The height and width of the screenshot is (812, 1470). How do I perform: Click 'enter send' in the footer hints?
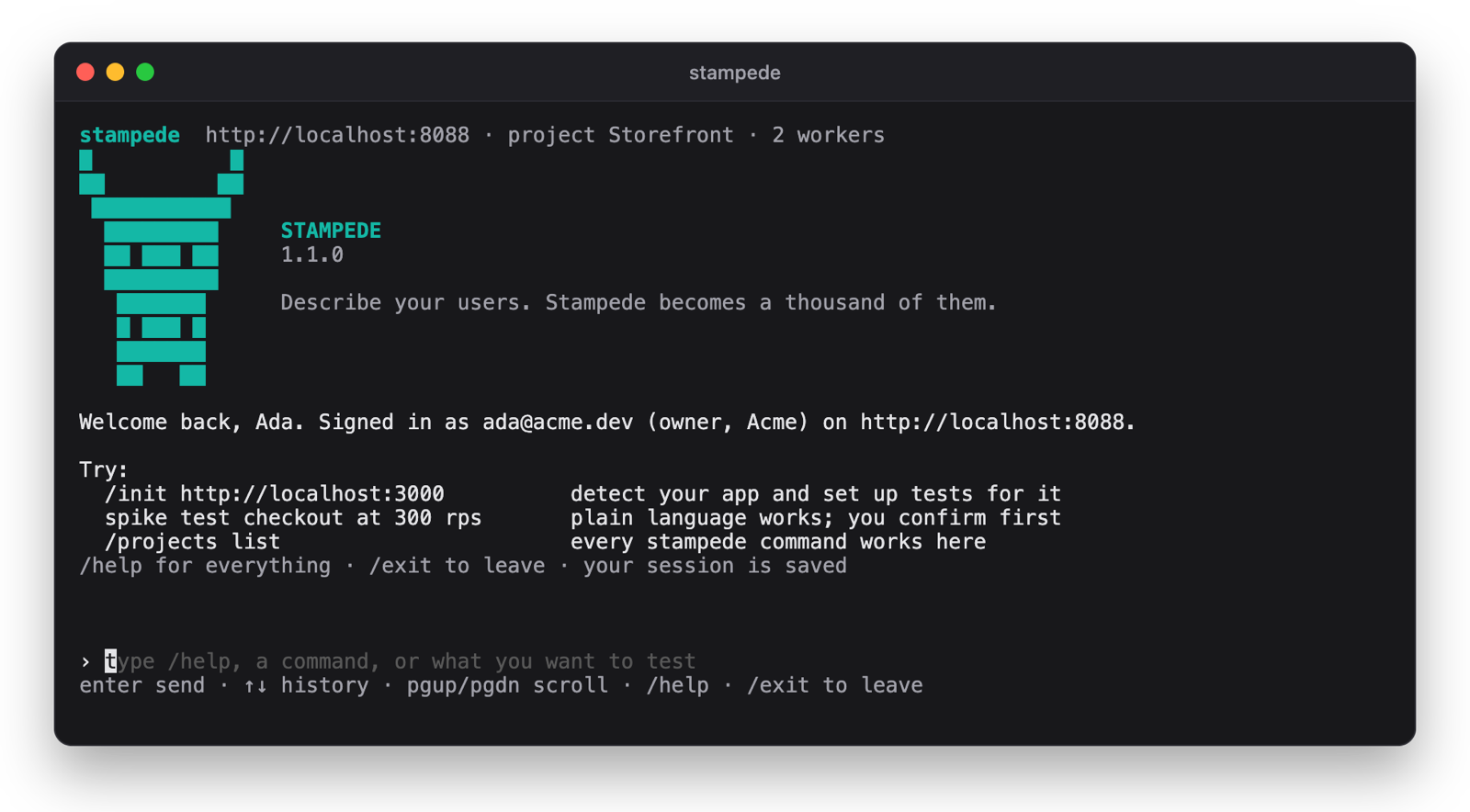tap(142, 685)
